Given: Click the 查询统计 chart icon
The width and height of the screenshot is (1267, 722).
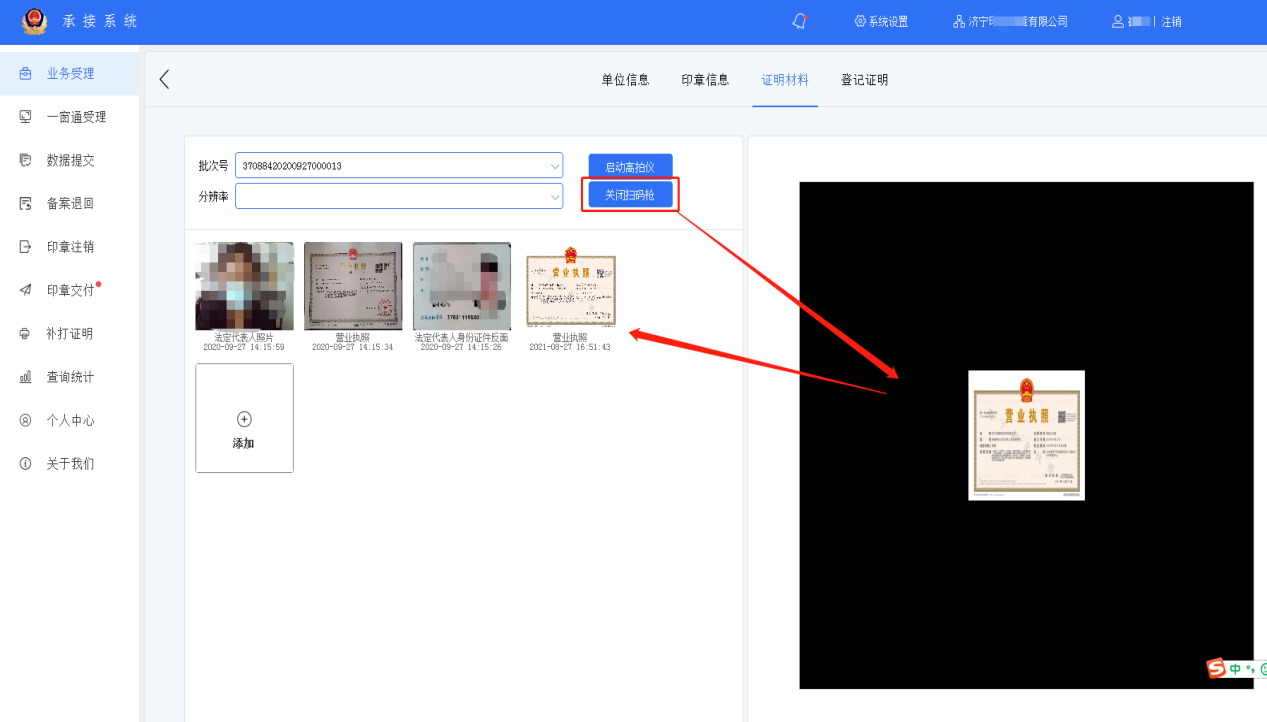Looking at the screenshot, I should click(x=26, y=377).
